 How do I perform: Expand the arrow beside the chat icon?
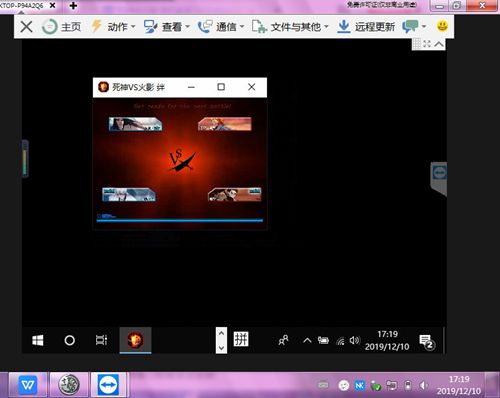(x=424, y=26)
